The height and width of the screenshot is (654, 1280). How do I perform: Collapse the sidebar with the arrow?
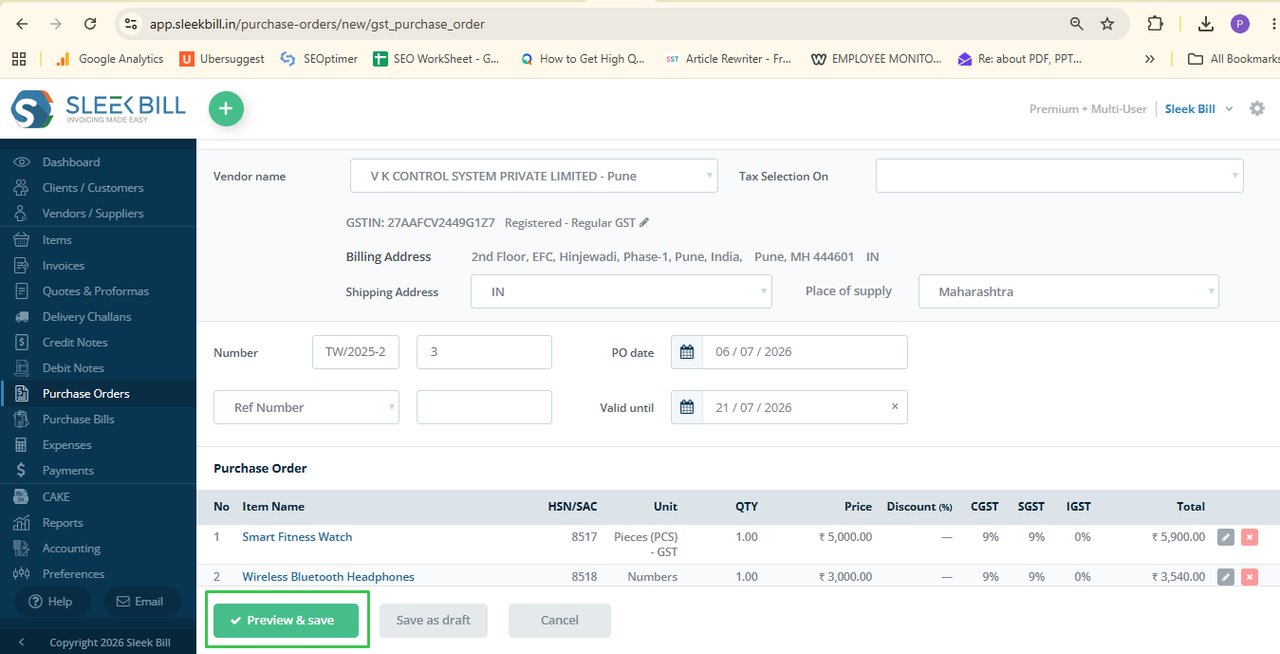tap(21, 642)
